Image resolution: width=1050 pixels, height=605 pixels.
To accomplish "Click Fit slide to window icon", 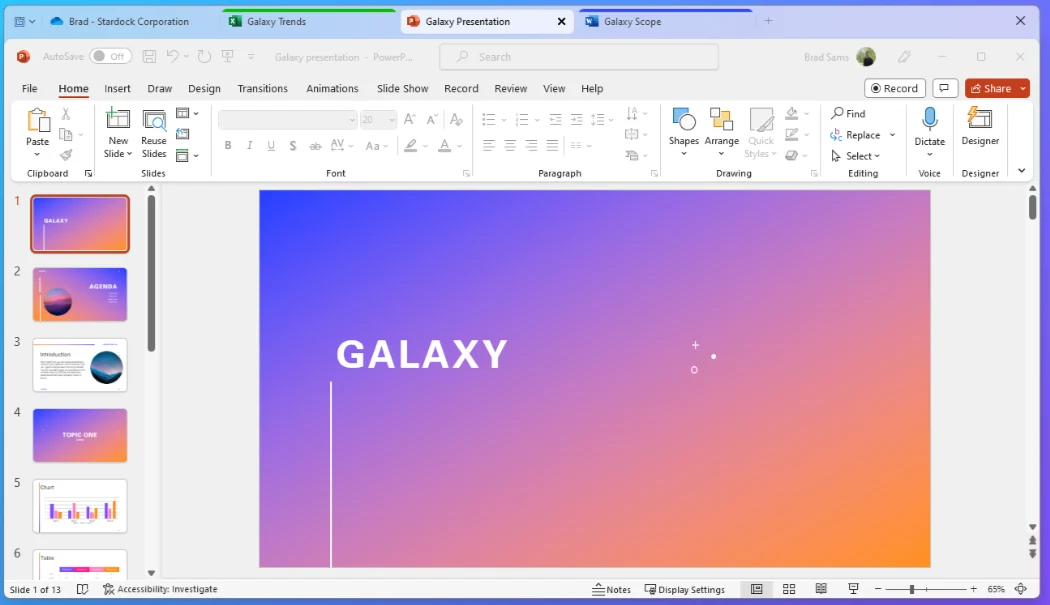I will [x=1021, y=589].
